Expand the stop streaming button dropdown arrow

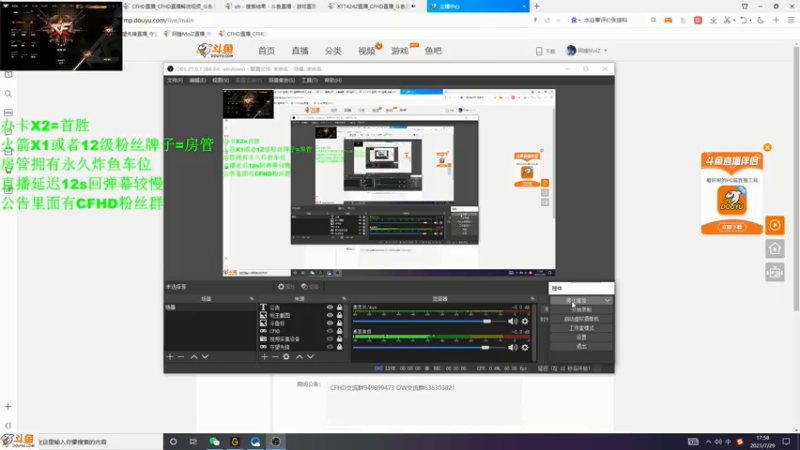coord(607,301)
